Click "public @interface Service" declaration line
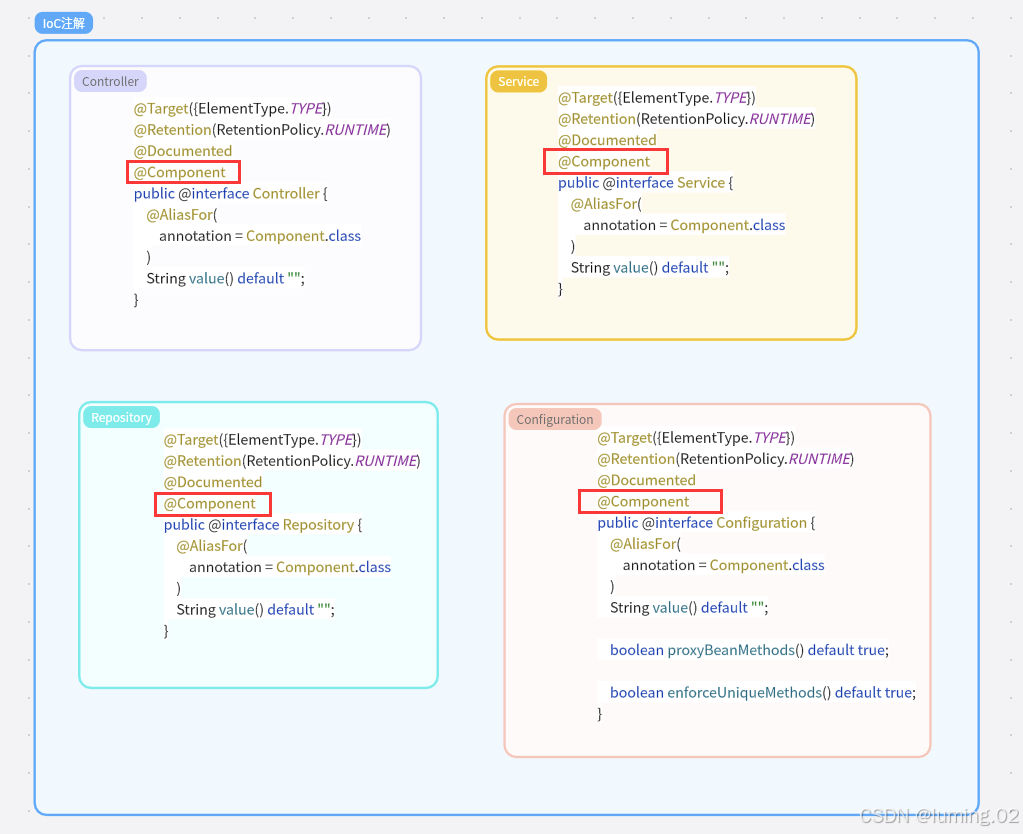The image size is (1023, 834). click(x=645, y=182)
